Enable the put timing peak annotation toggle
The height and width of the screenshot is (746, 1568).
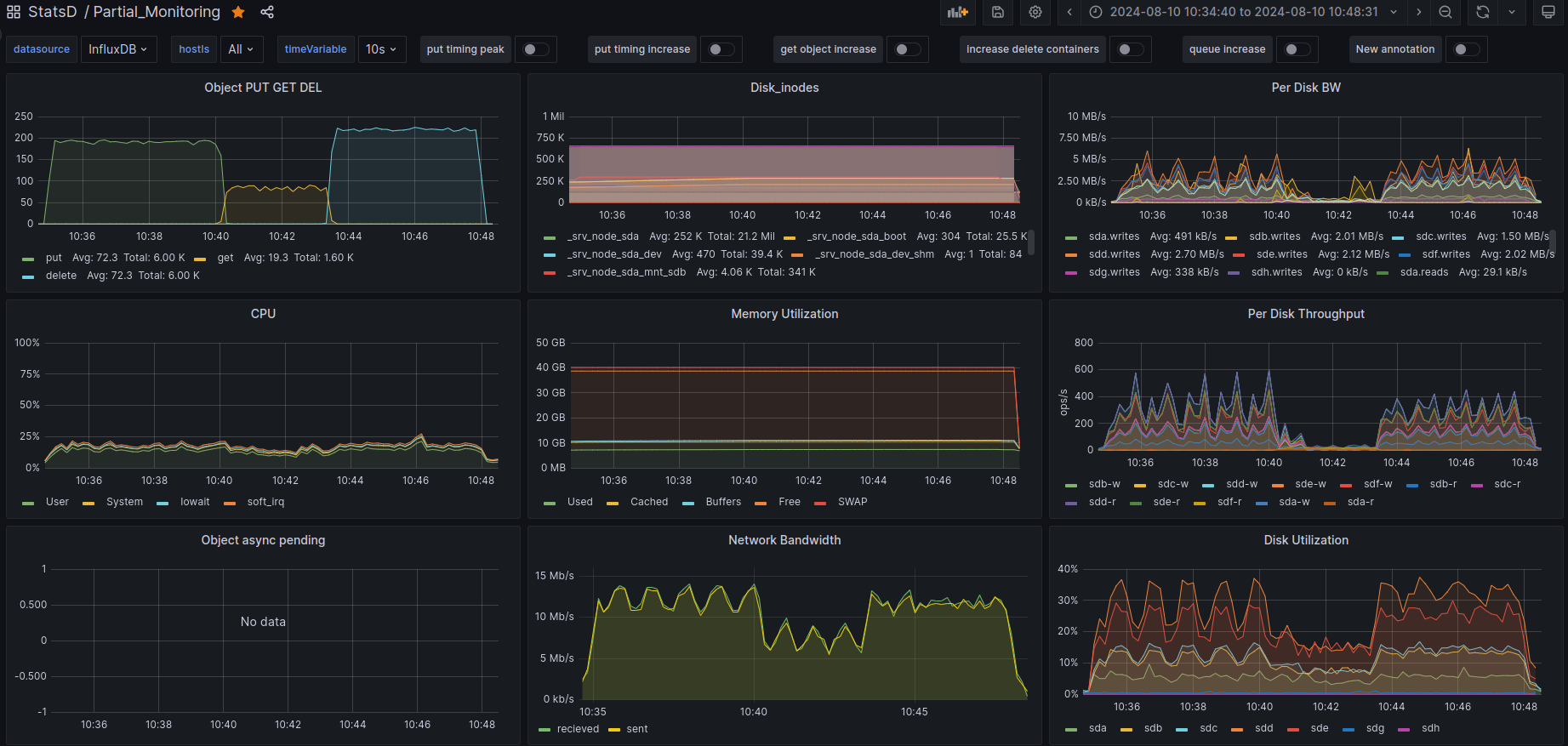(535, 49)
